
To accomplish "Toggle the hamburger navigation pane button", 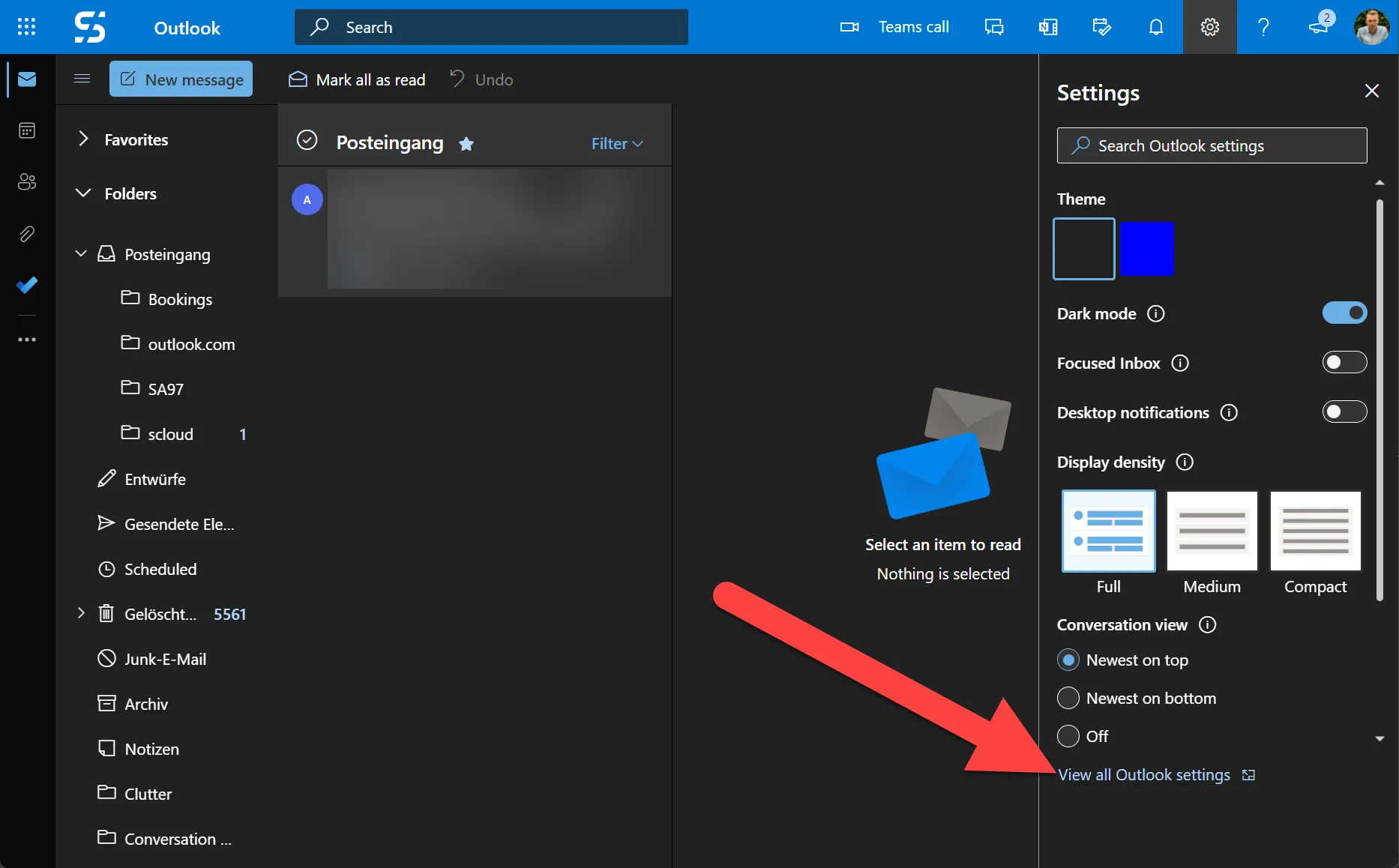I will [82, 79].
